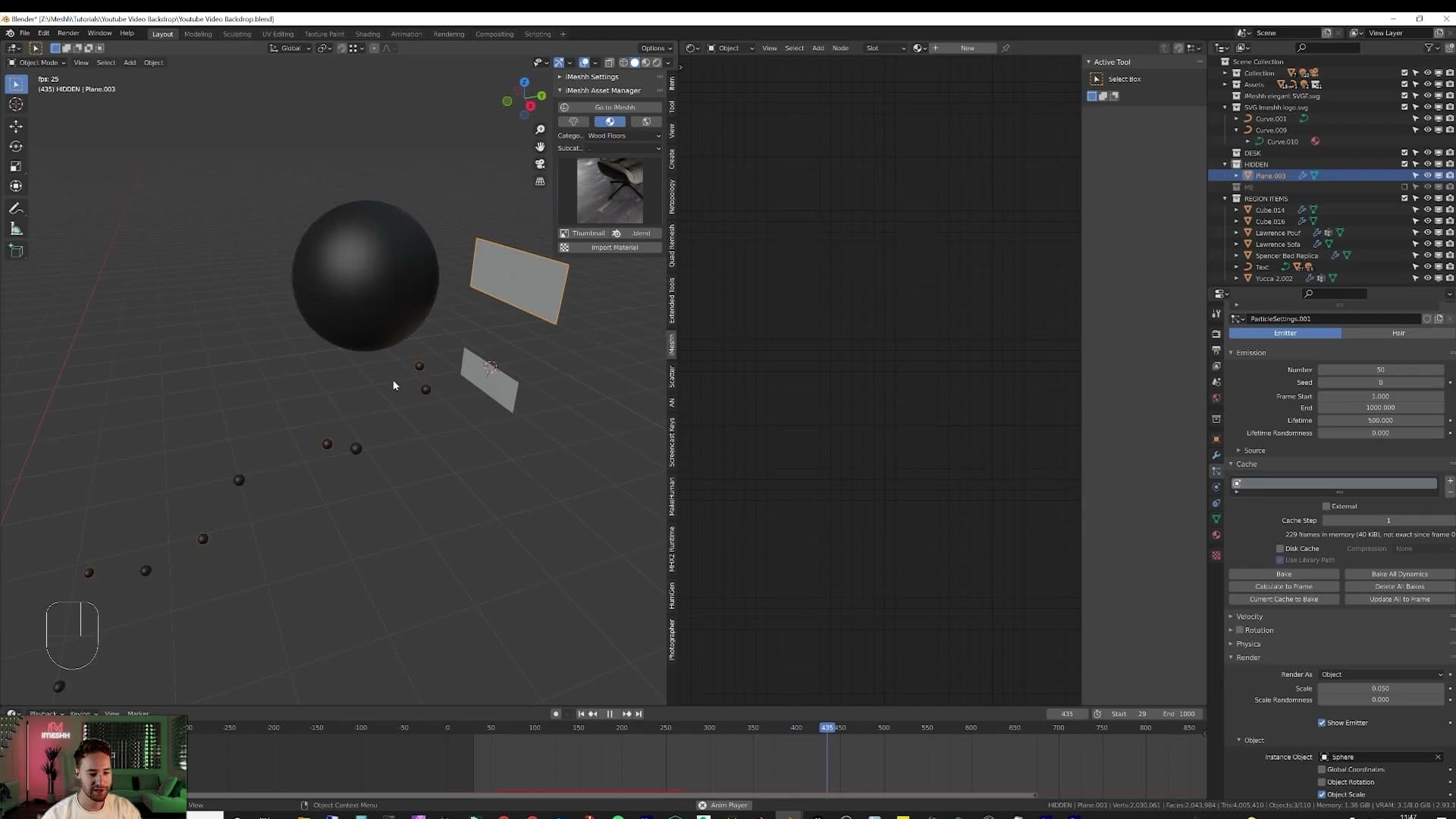Expand the Velocity panel
Image resolution: width=1456 pixels, height=819 pixels.
tap(1249, 617)
